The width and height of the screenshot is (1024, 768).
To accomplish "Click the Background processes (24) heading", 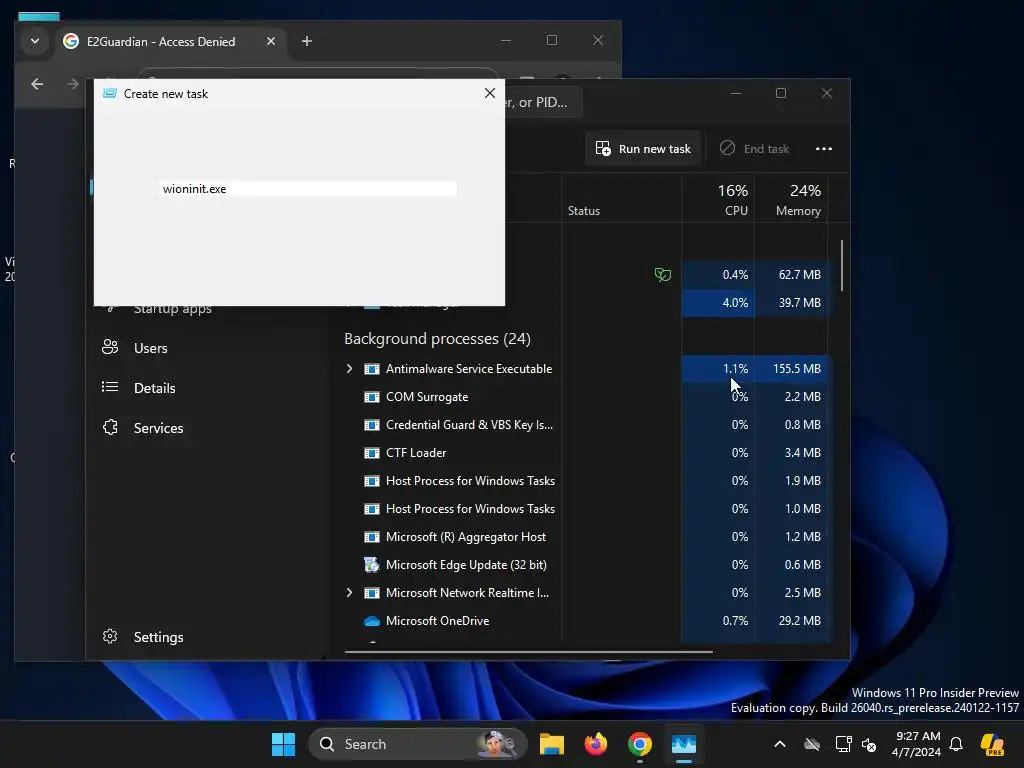I will (x=437, y=339).
